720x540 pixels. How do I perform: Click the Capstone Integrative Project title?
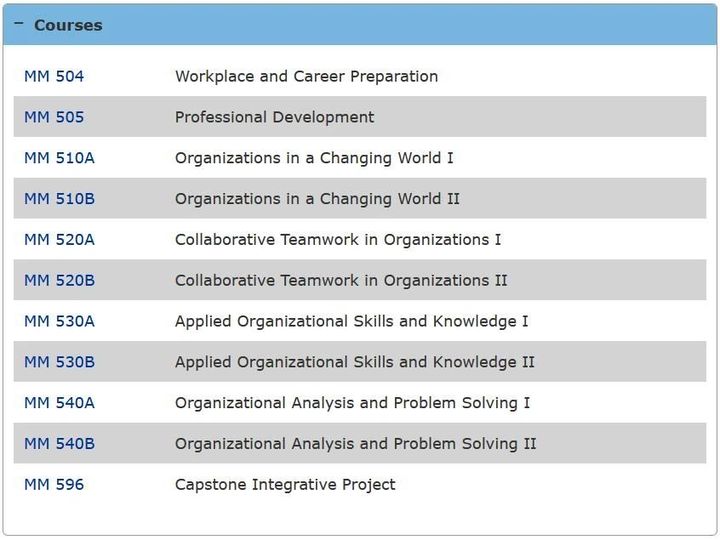[285, 485]
